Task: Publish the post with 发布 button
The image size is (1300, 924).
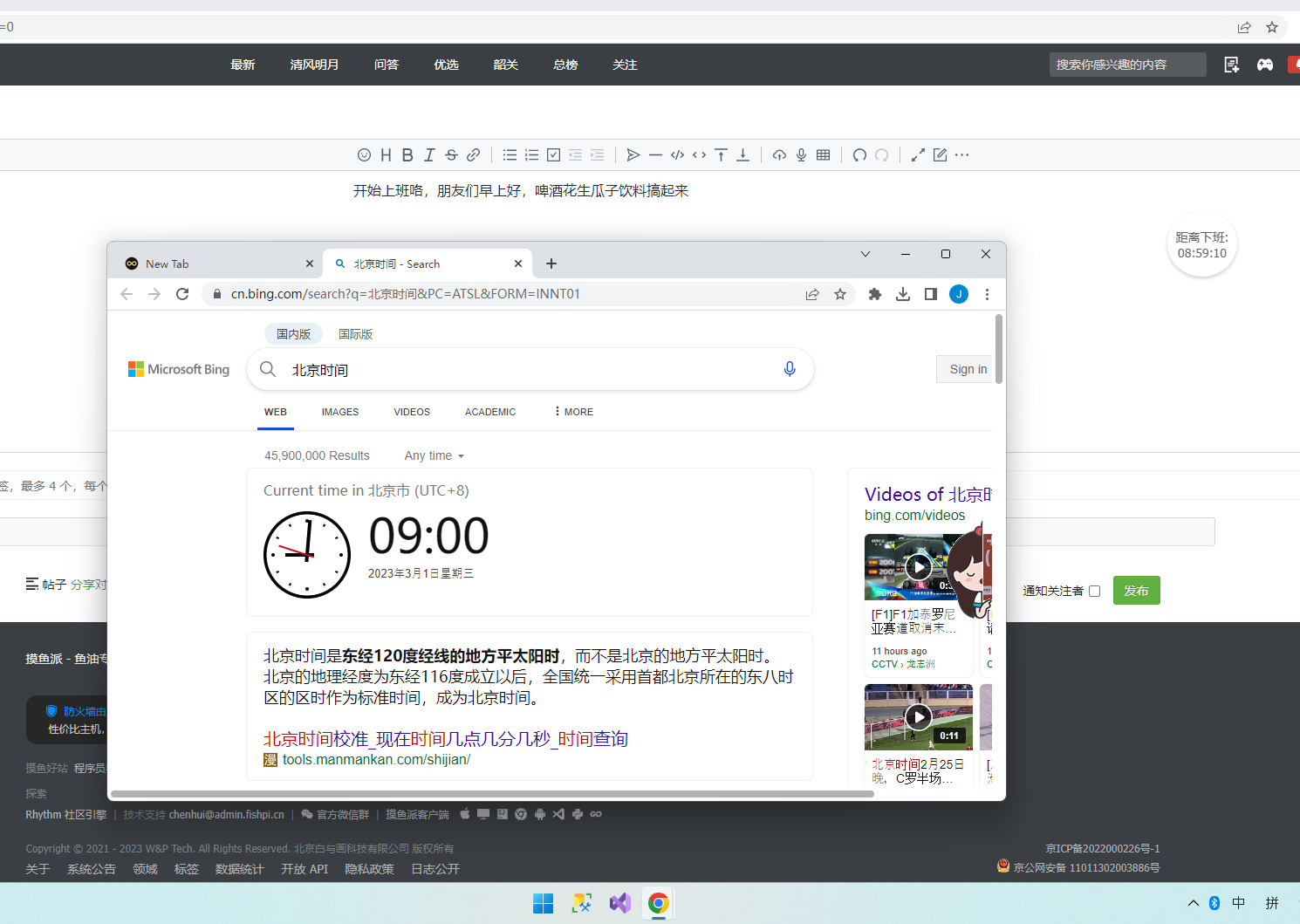Action: point(1136,591)
